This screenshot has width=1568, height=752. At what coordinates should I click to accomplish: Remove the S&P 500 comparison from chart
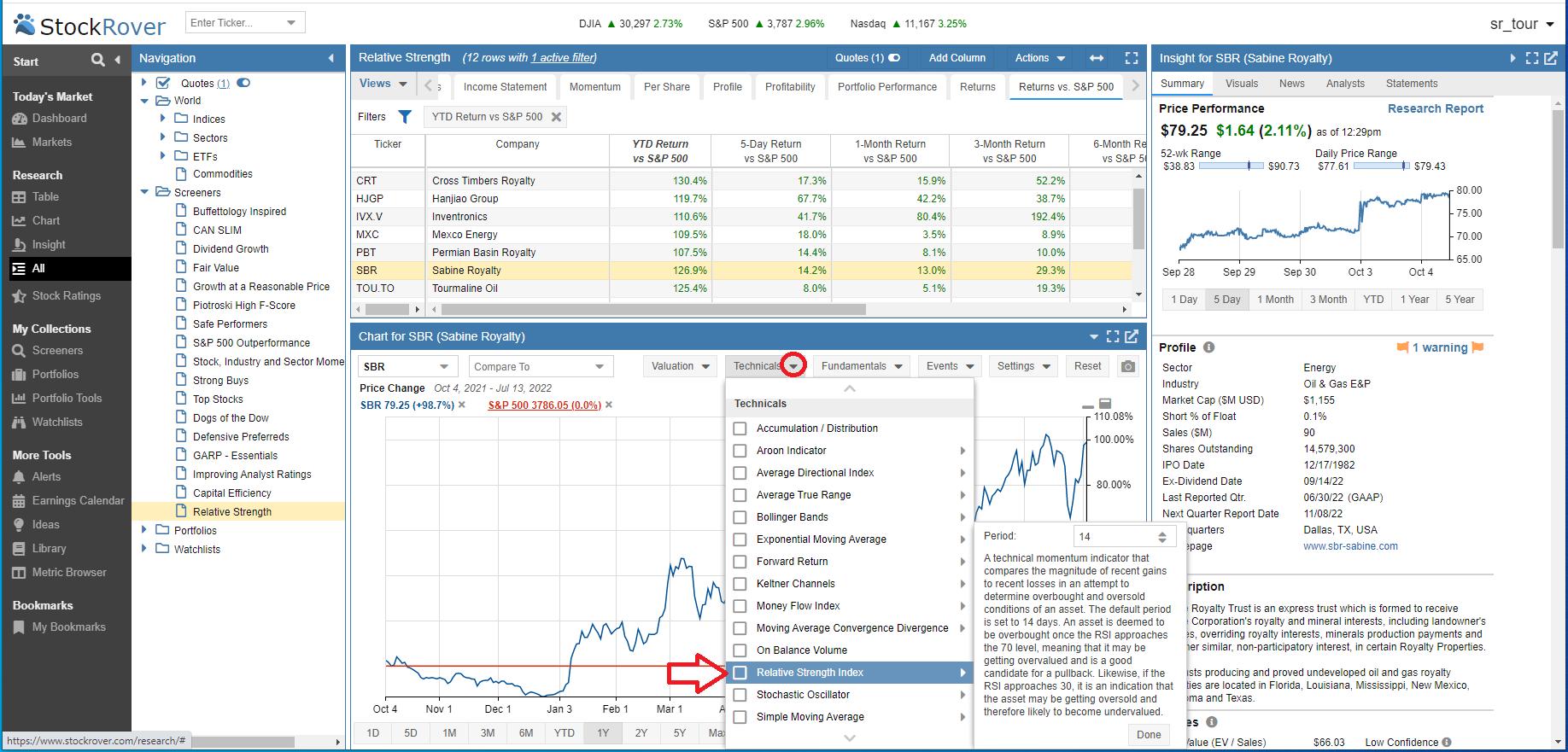pos(609,405)
